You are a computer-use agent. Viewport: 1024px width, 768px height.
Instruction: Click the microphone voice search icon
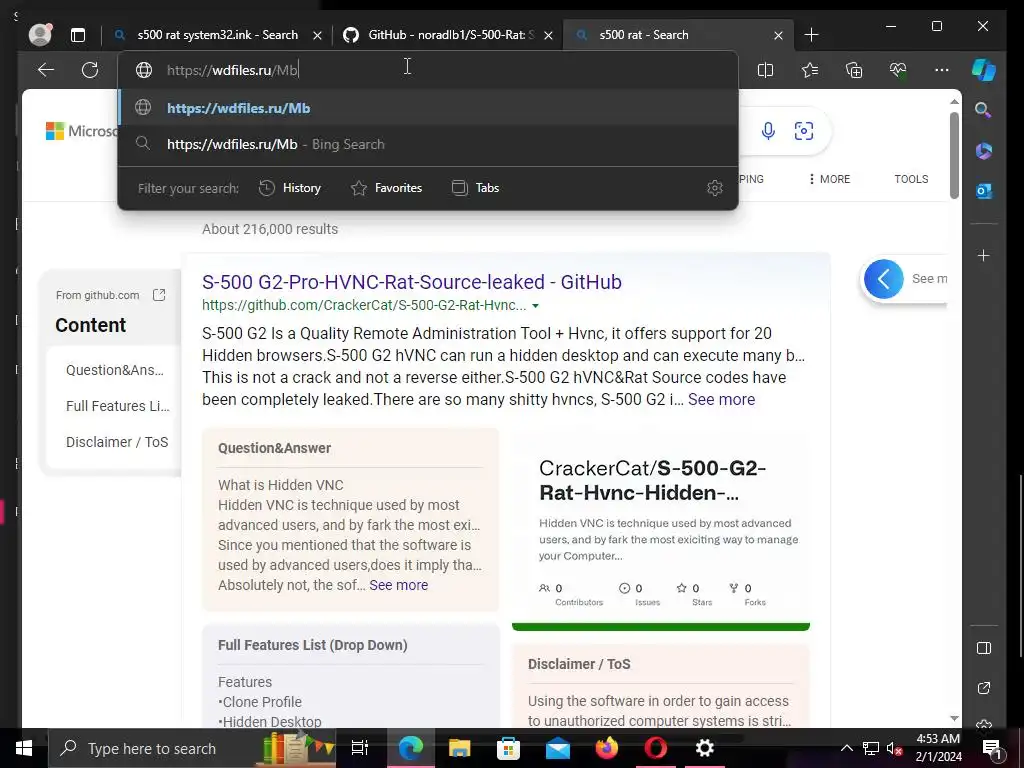[x=768, y=131]
